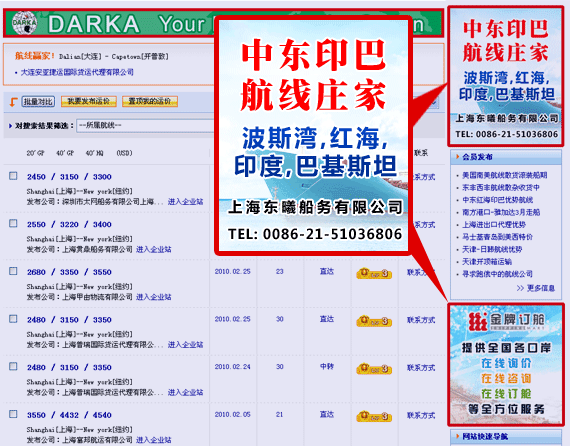The image size is (570, 446).
Task: Click the 金牌订舱 logo in bottom ad
Action: pos(506,321)
